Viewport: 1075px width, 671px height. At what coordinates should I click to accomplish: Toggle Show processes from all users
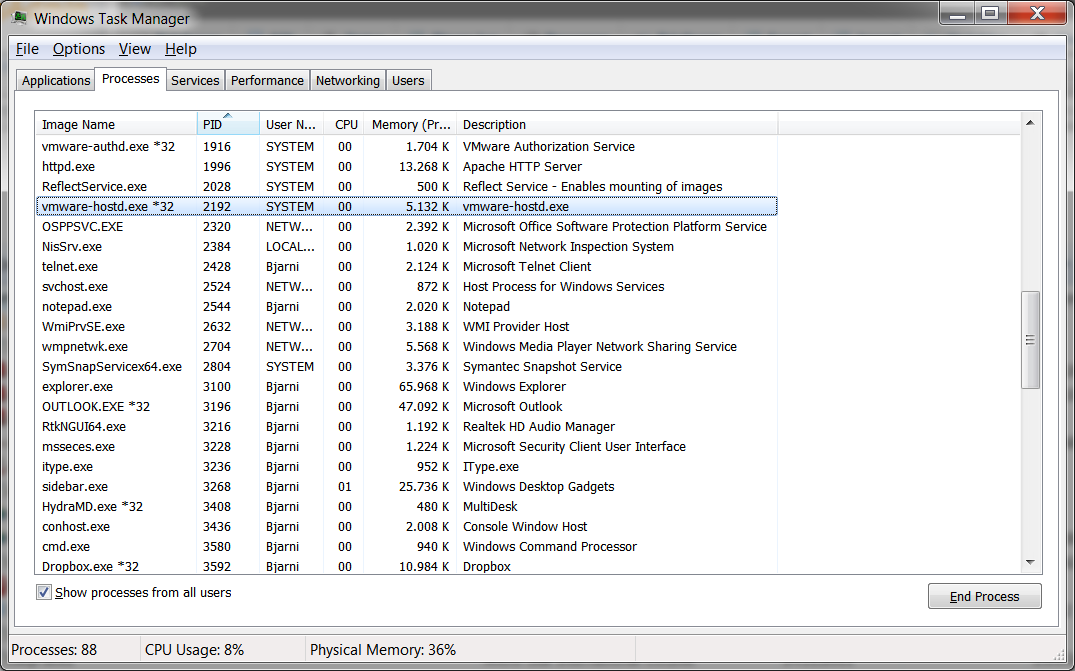[43, 592]
